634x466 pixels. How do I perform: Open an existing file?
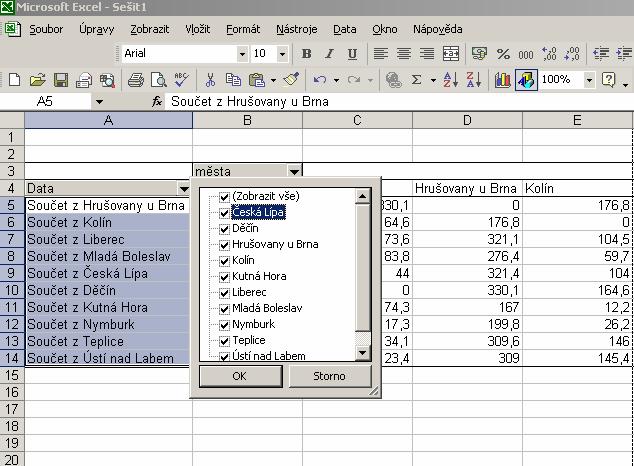(x=37, y=80)
